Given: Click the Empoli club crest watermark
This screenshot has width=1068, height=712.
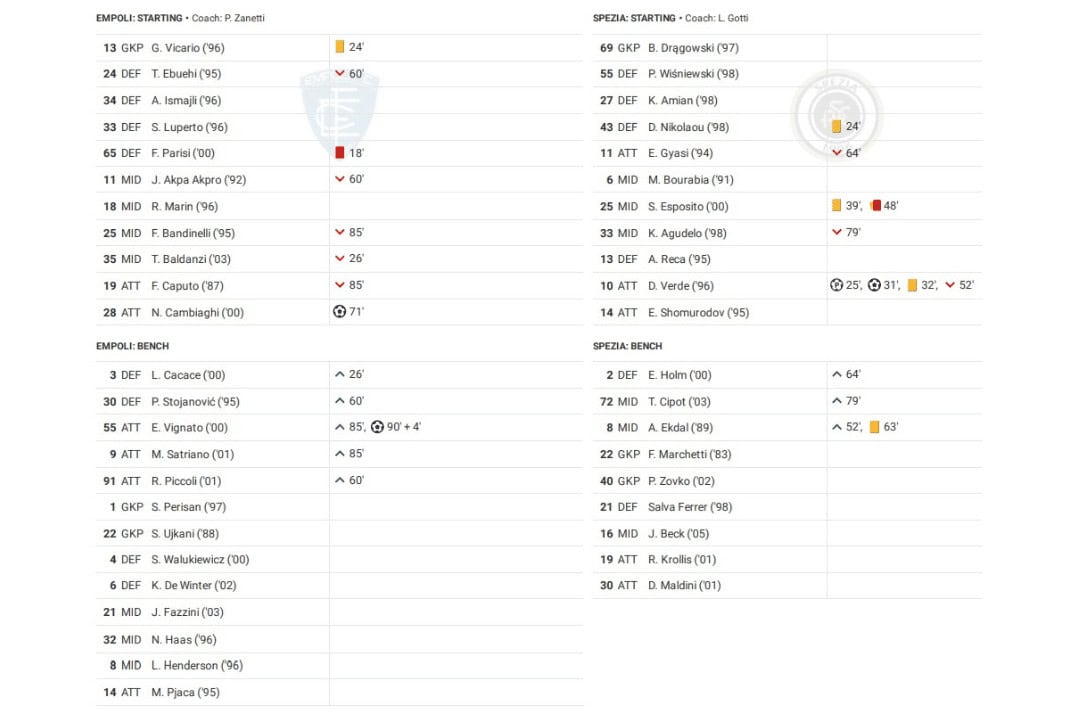Looking at the screenshot, I should click(x=340, y=110).
